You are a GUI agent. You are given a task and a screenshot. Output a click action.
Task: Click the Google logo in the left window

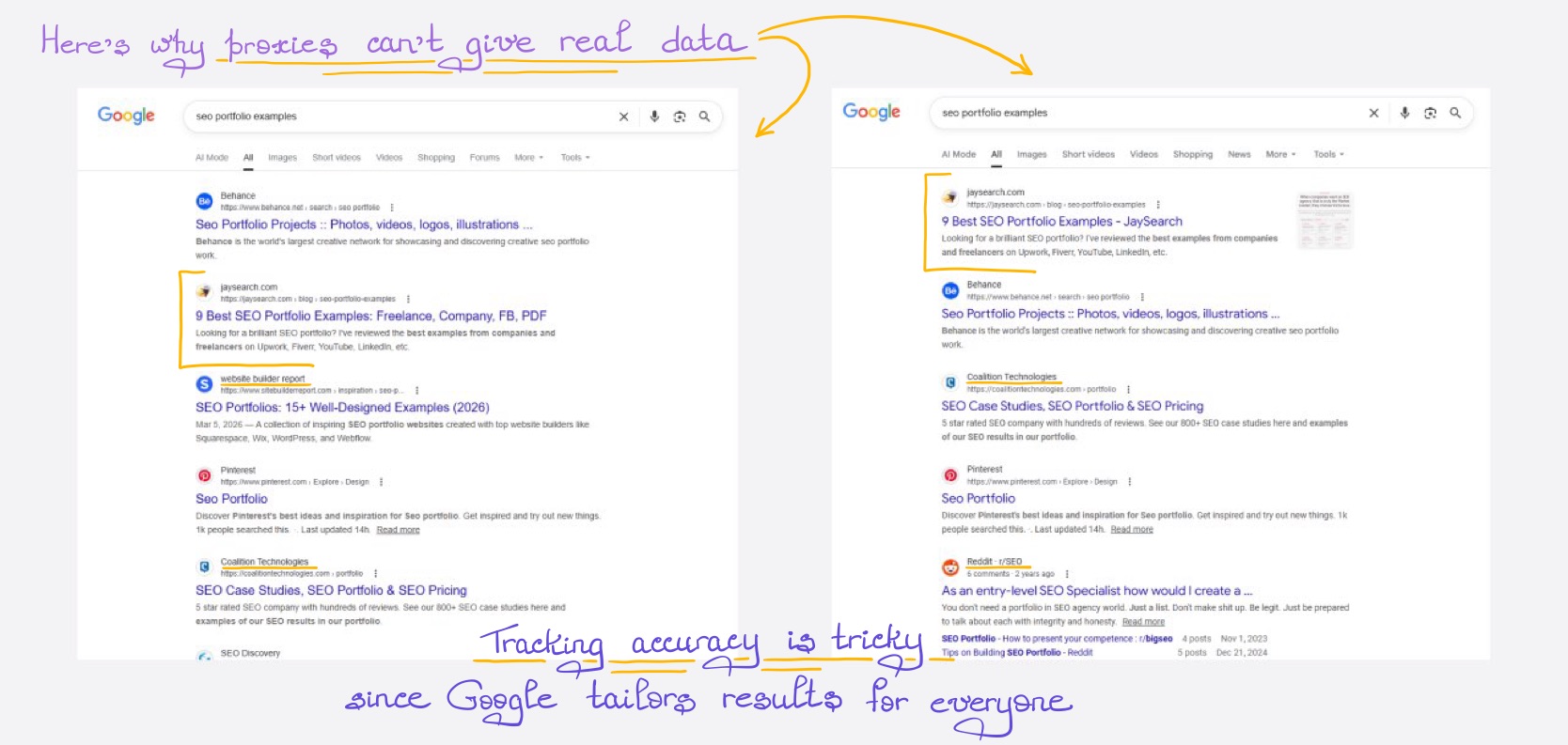[x=126, y=116]
